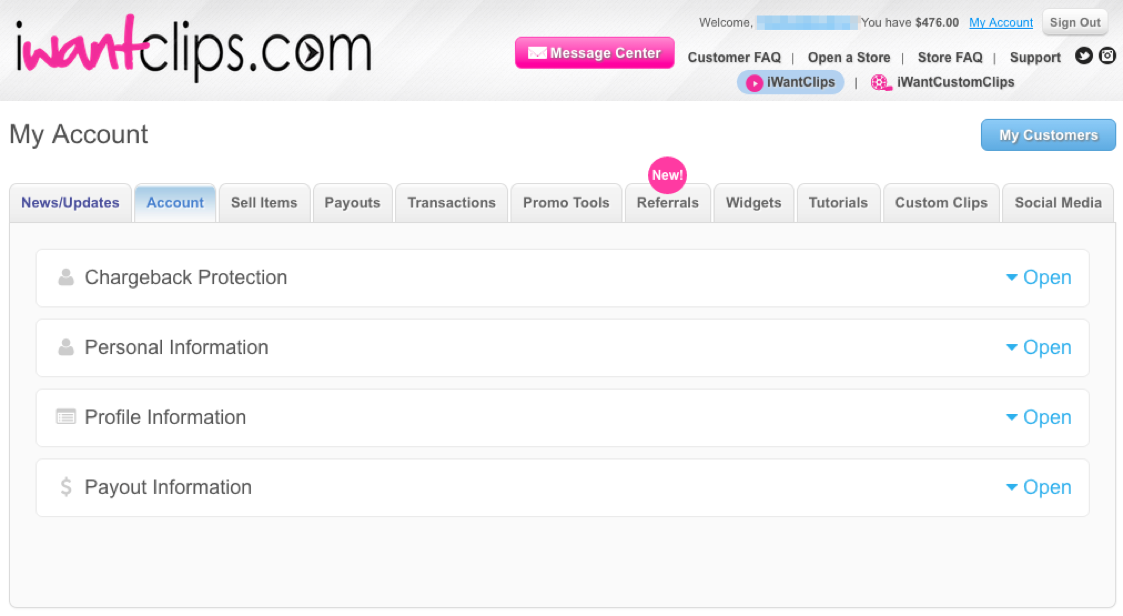Click the card icon beside Profile Information
The width and height of the screenshot is (1123, 616).
[66, 417]
